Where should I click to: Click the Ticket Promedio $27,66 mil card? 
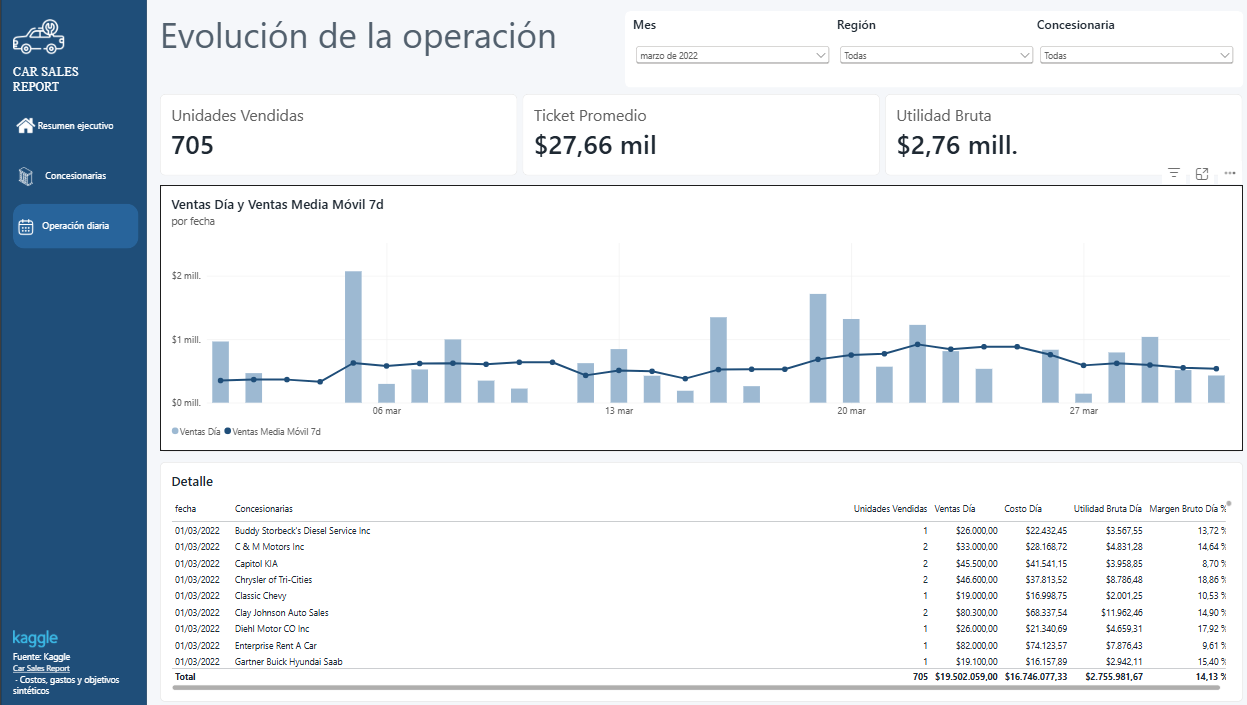[701, 135]
